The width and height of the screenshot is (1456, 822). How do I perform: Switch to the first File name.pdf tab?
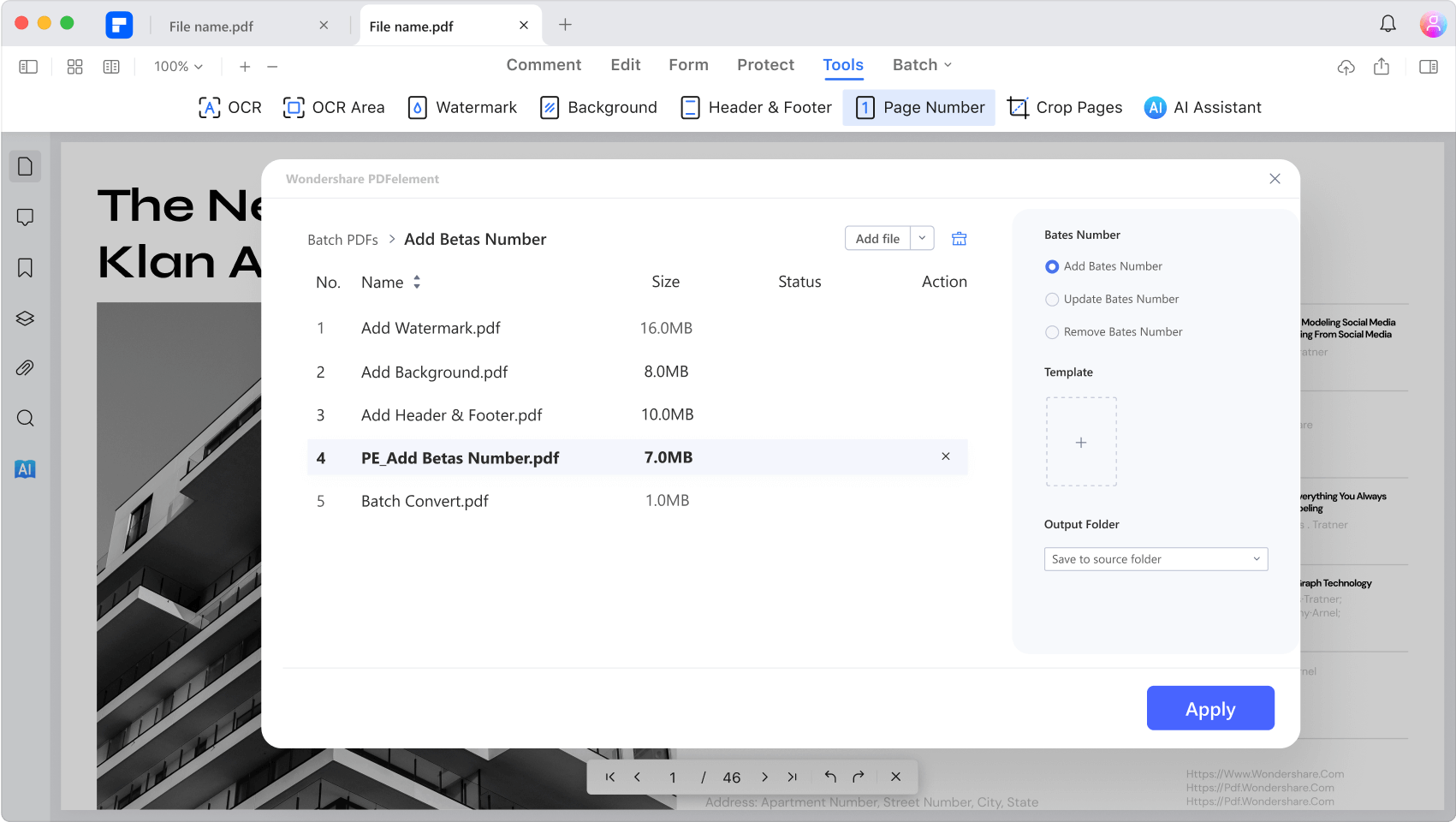click(211, 27)
